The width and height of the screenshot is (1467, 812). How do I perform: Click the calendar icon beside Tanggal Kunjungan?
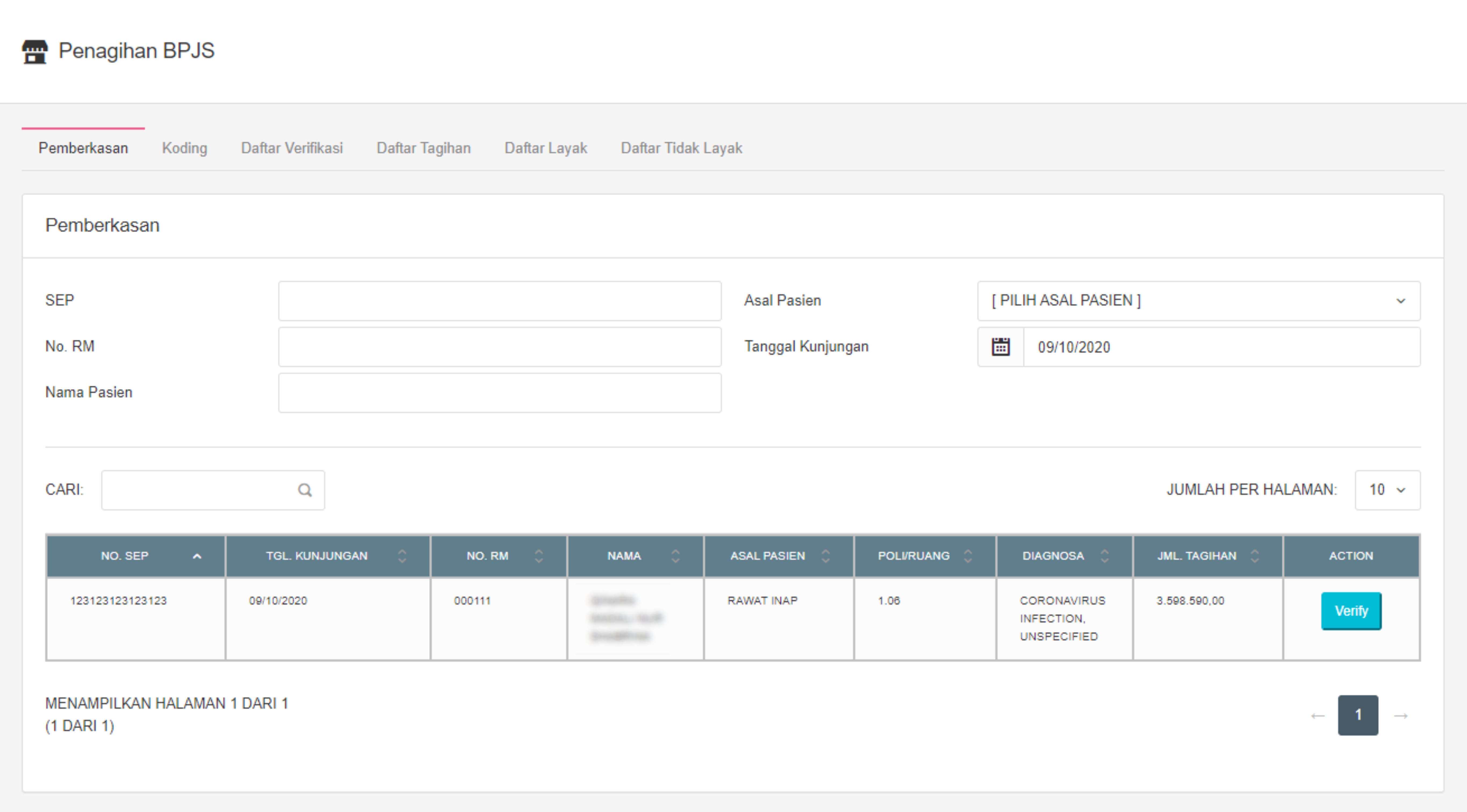(x=1000, y=347)
